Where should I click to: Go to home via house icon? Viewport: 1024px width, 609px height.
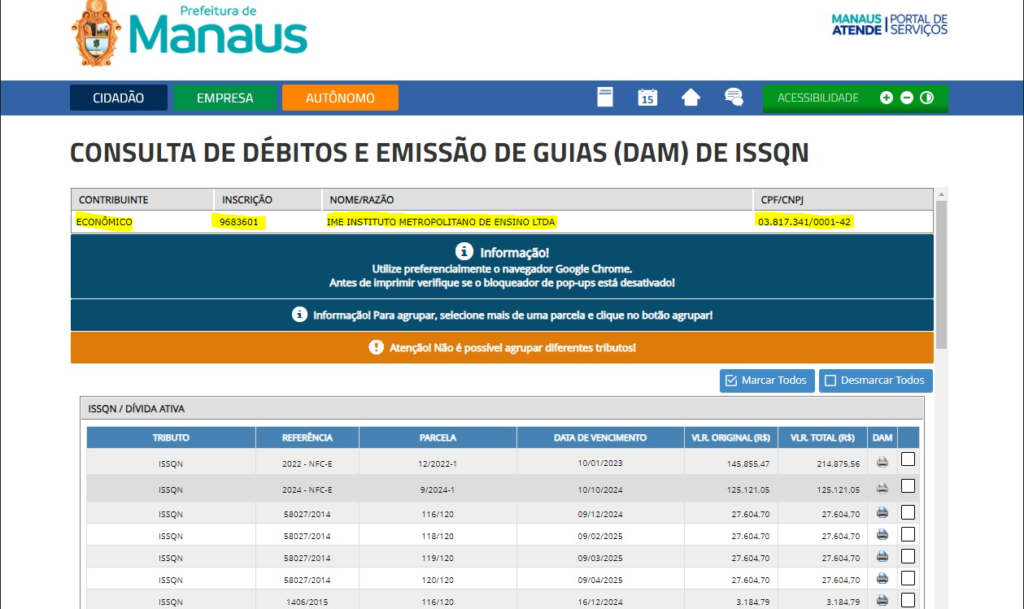click(x=690, y=97)
